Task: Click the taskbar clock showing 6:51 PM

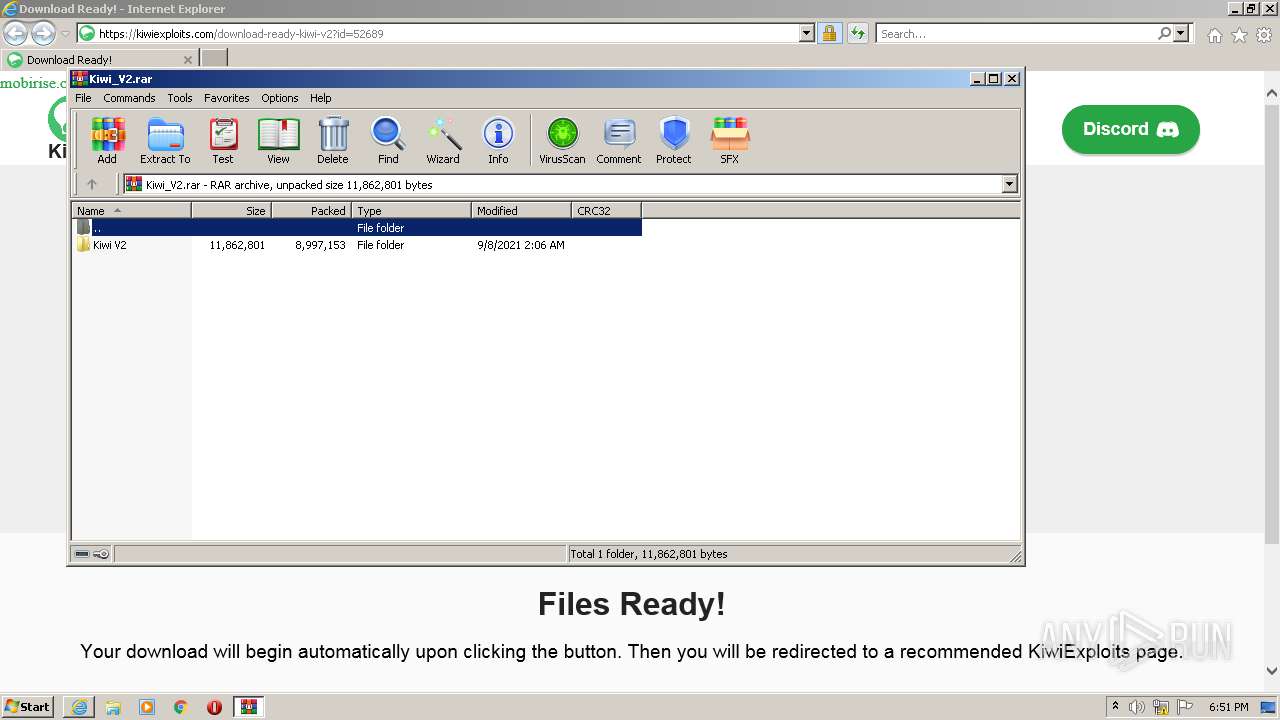Action: 1228,707
